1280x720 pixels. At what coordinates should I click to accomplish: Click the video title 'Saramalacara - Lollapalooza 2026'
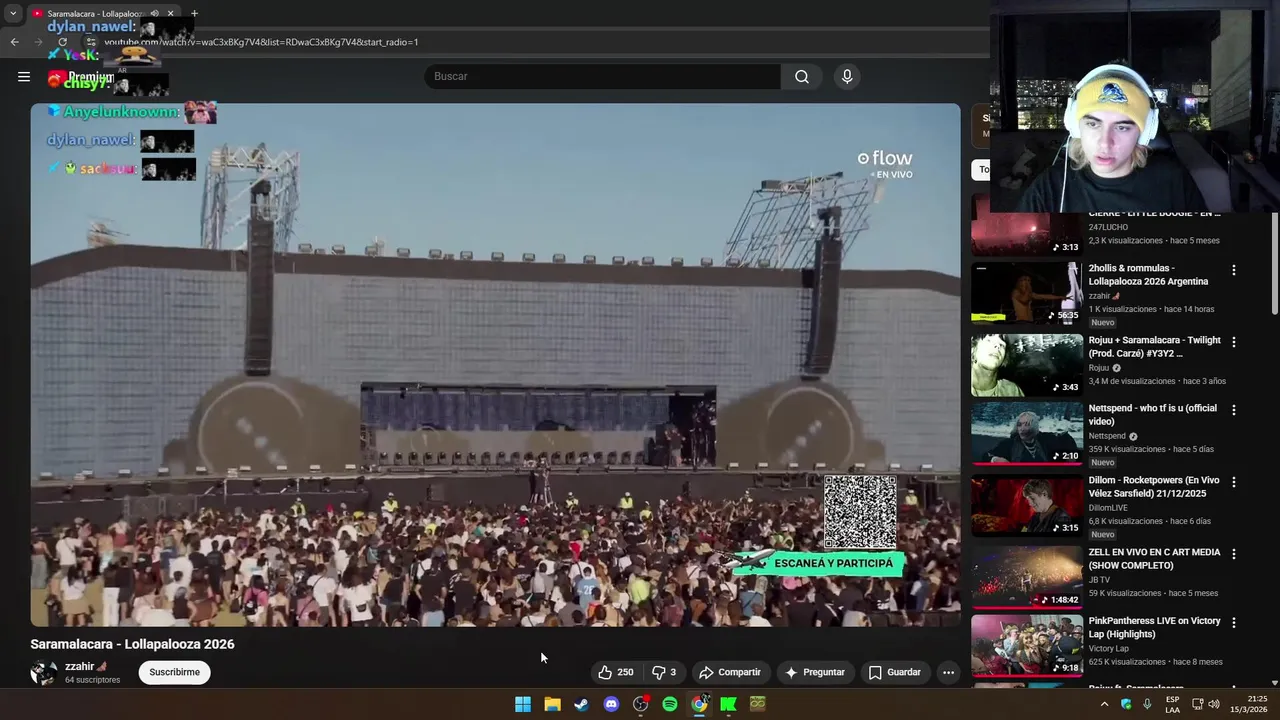pos(132,644)
